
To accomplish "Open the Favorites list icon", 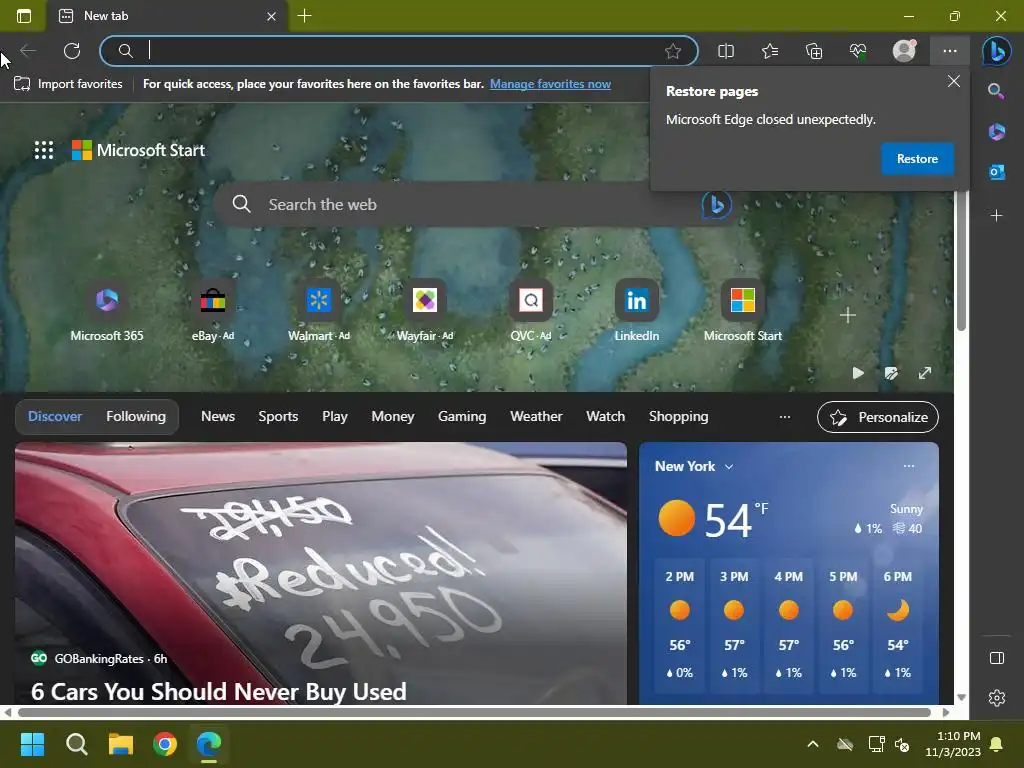I will coord(770,51).
